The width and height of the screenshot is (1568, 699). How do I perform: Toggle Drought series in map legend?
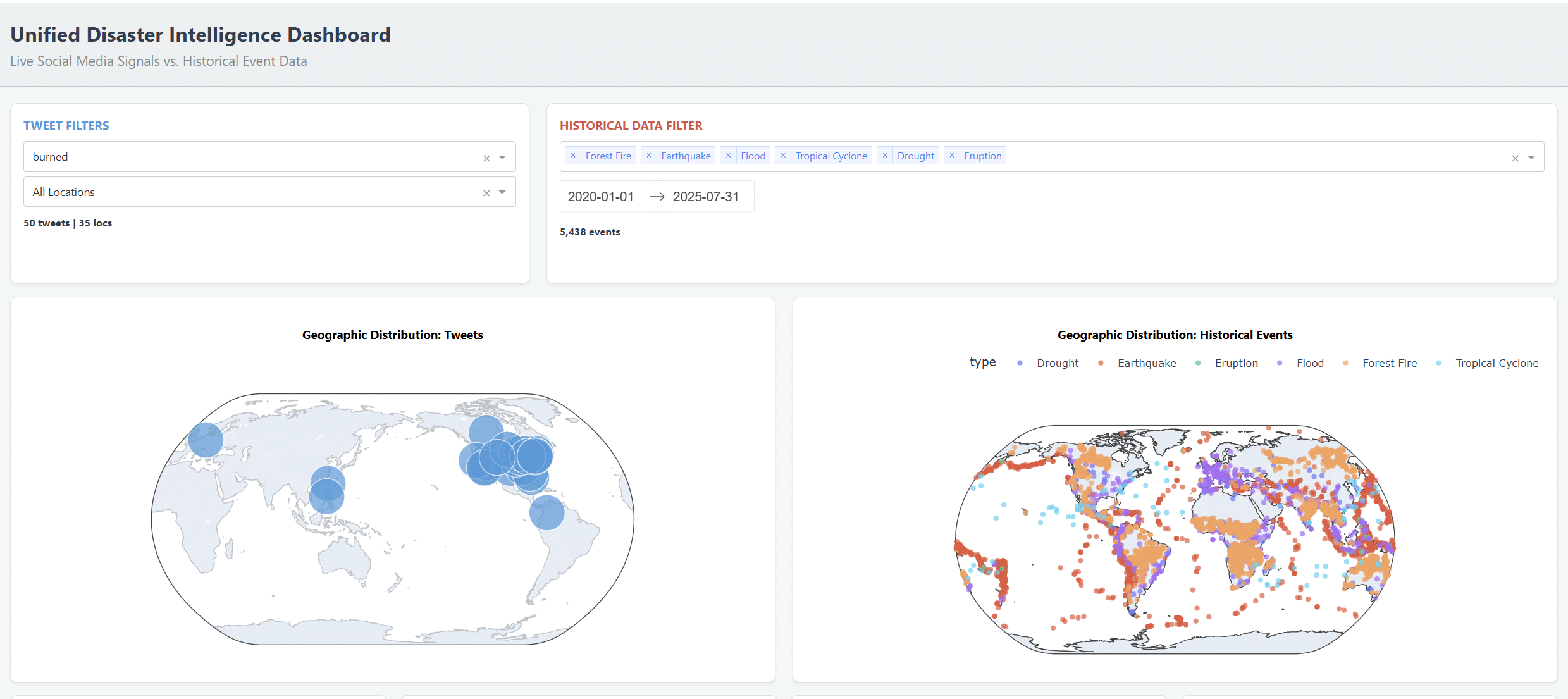click(1057, 363)
